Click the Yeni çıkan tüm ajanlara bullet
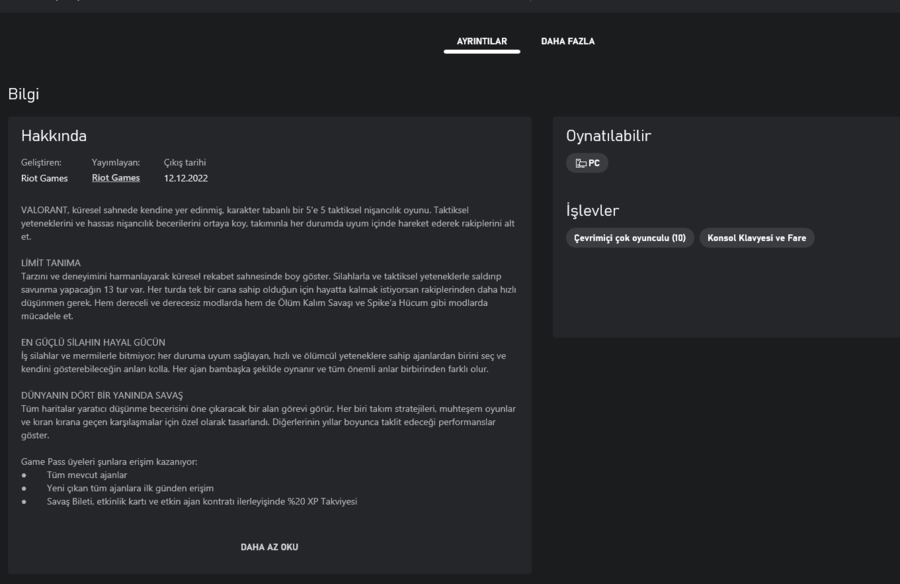Screen dimensions: 900x584 [x=130, y=488]
